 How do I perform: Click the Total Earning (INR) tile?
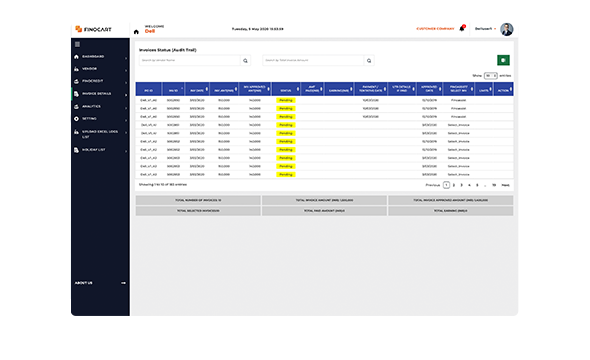pos(451,211)
